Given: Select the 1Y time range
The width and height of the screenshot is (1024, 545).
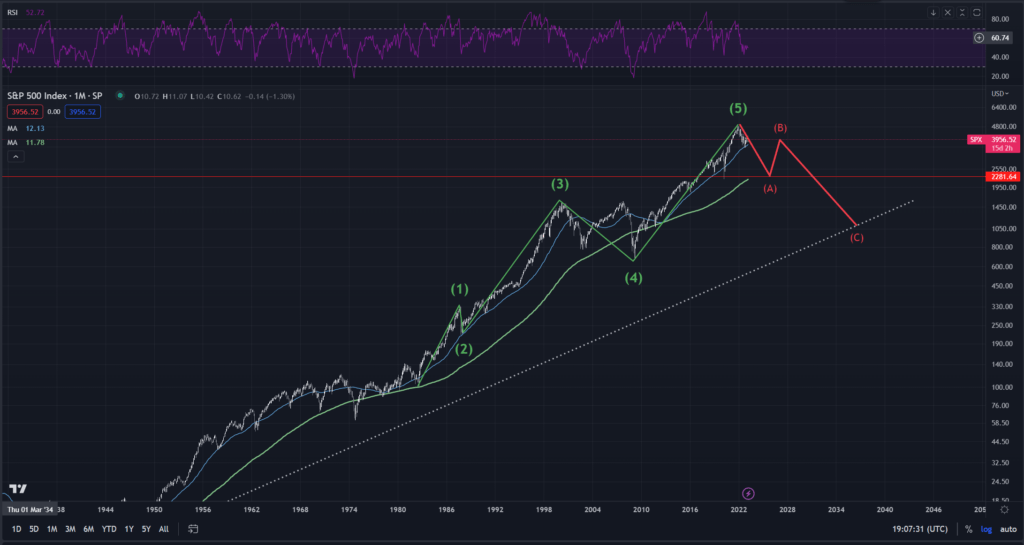Looking at the screenshot, I should click(x=129, y=529).
